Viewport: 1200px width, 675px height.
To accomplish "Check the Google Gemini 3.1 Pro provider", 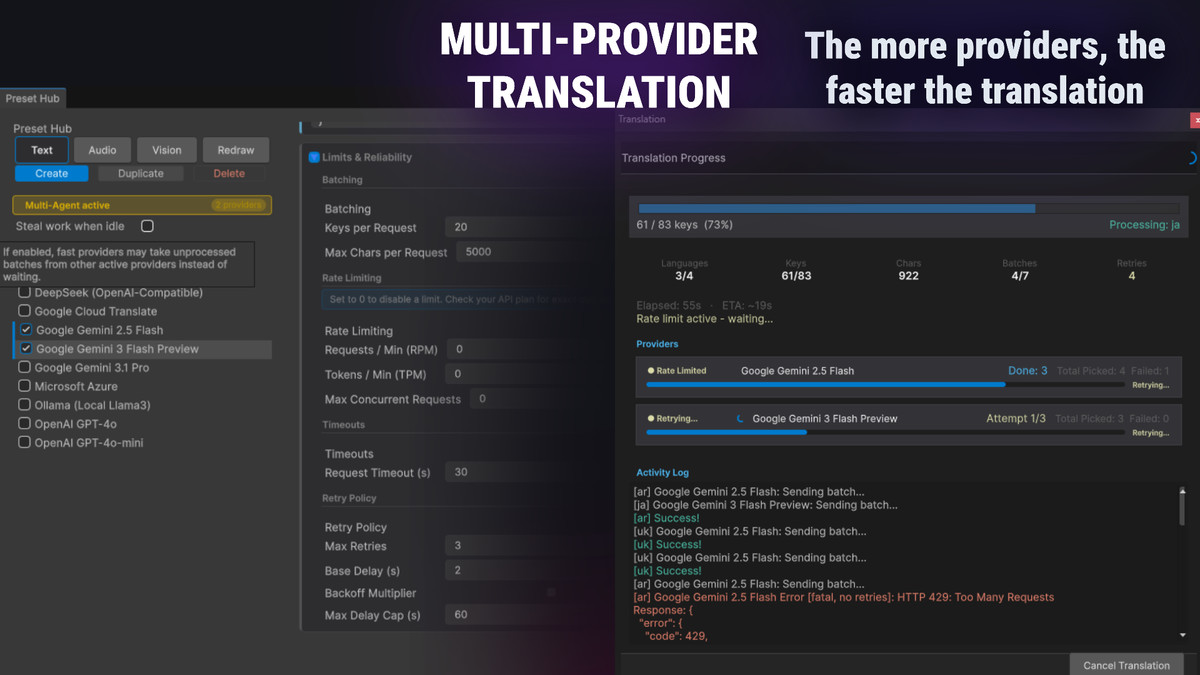I will [x=24, y=367].
